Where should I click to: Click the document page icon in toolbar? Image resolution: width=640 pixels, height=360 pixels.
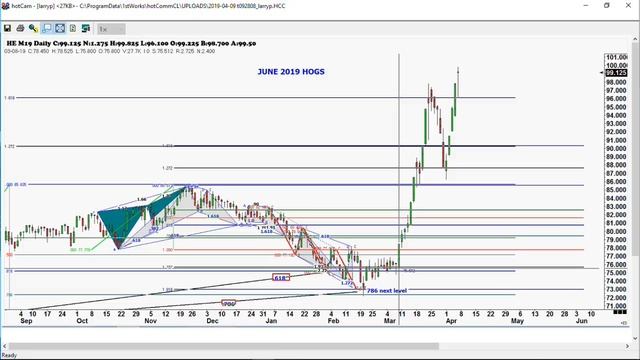[73, 28]
